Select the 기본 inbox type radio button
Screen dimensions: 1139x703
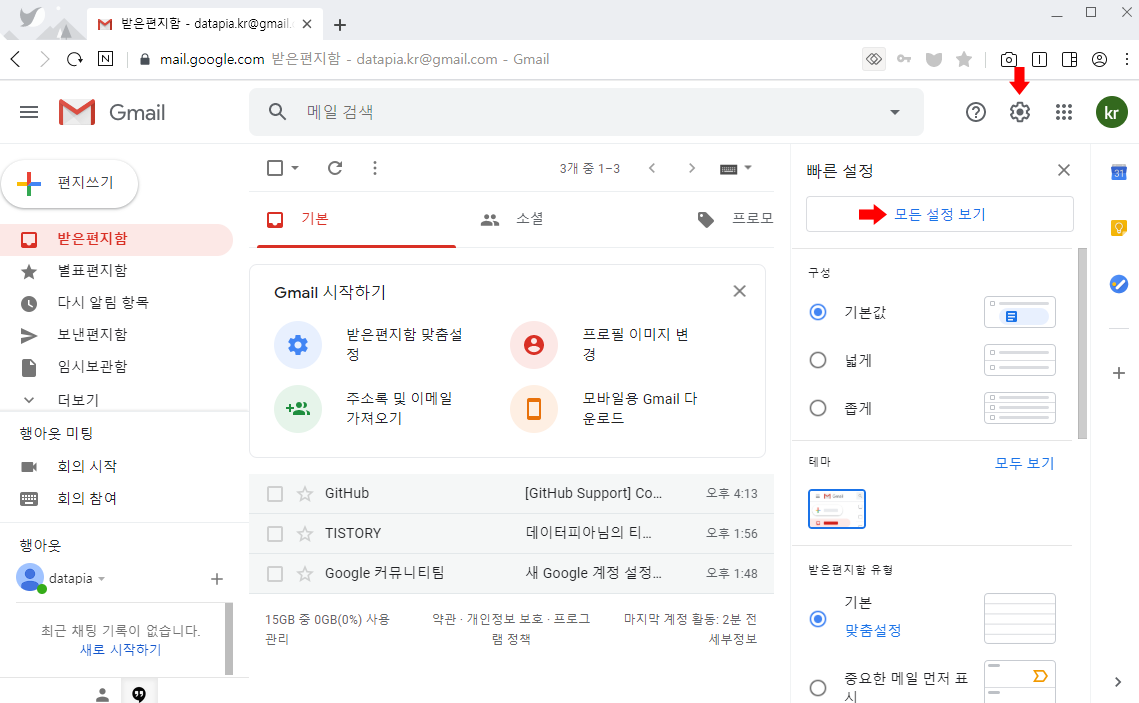pos(818,619)
